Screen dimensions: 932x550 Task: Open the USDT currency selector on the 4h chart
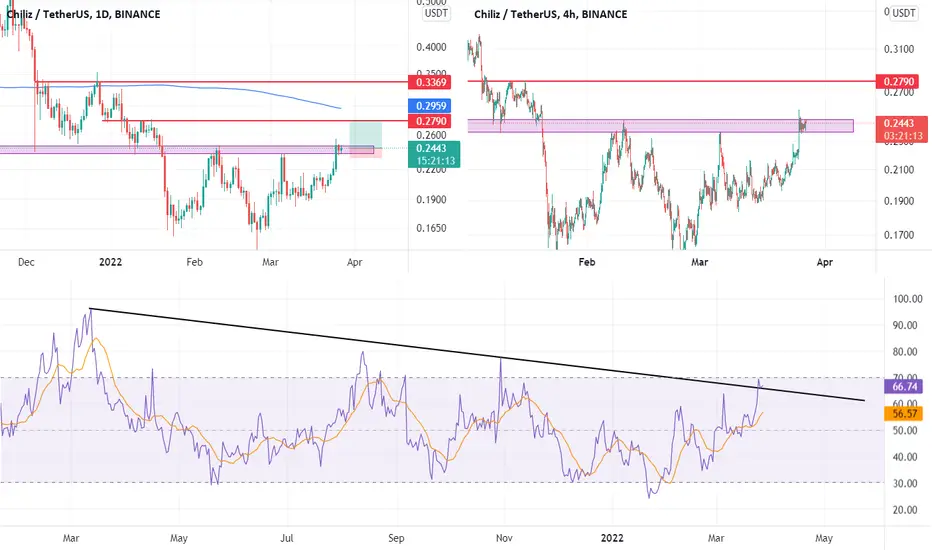click(x=903, y=14)
